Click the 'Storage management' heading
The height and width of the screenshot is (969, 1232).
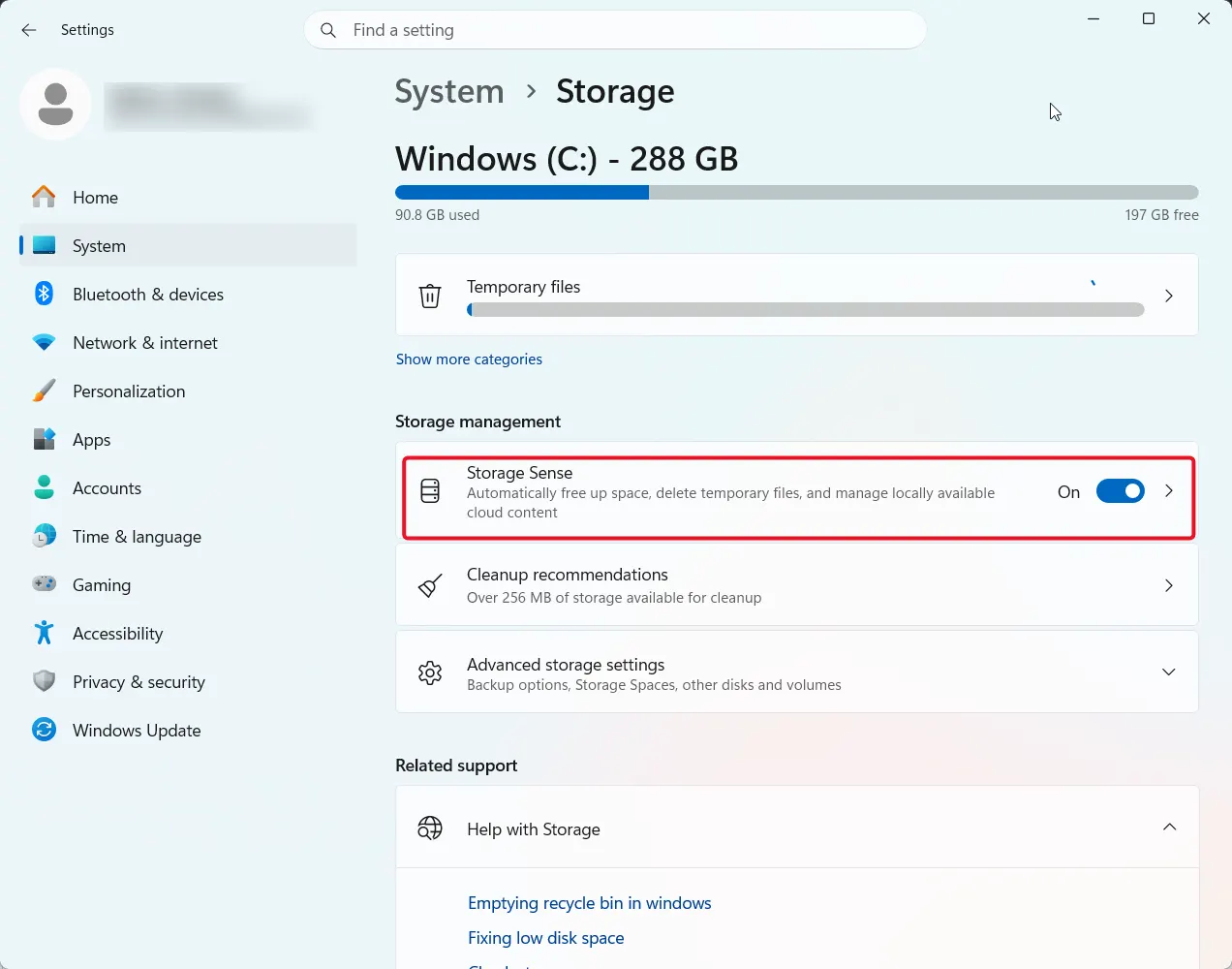[x=477, y=422]
